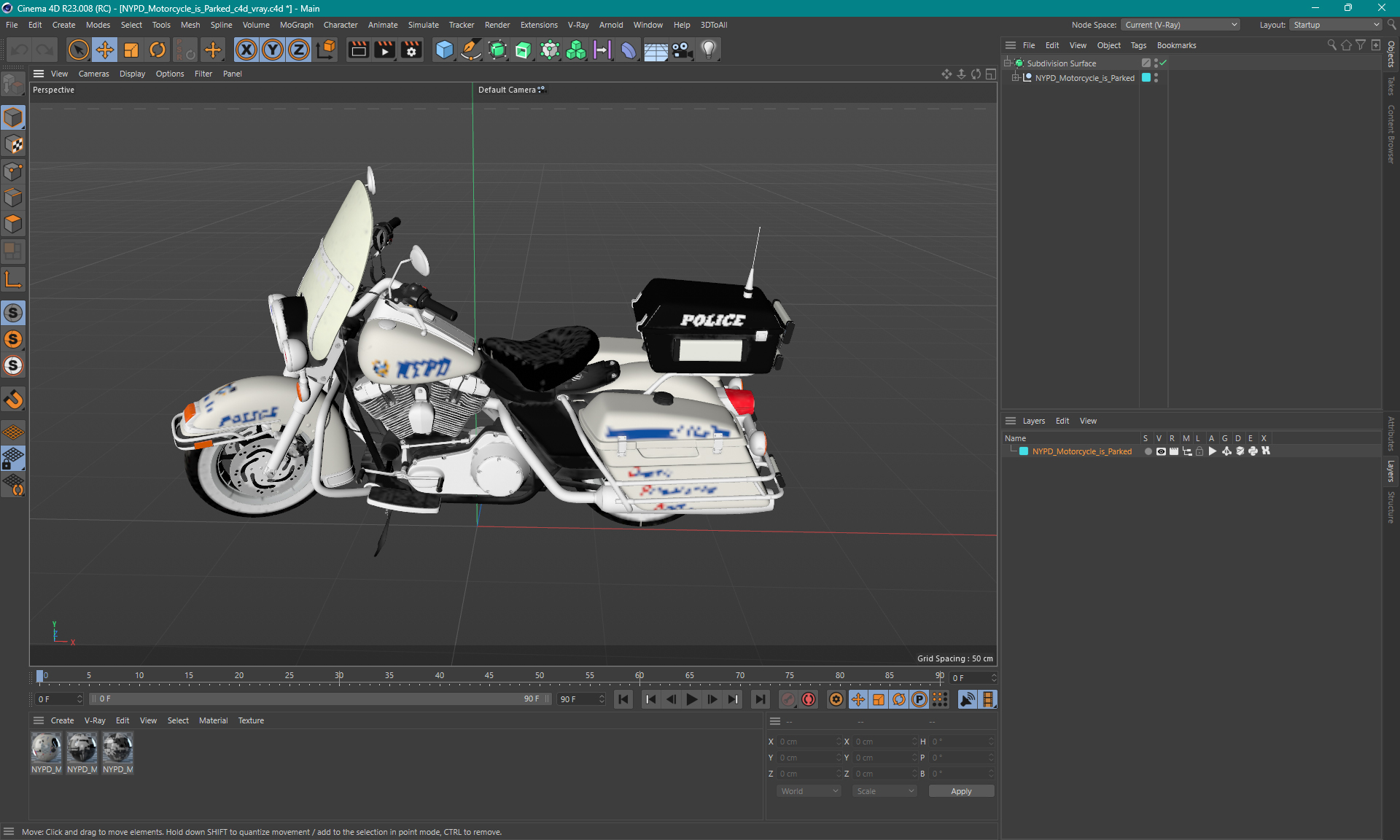Click the NYPD_Motorcycle layer color swatch
Image resolution: width=1400 pixels, height=840 pixels.
(1024, 451)
